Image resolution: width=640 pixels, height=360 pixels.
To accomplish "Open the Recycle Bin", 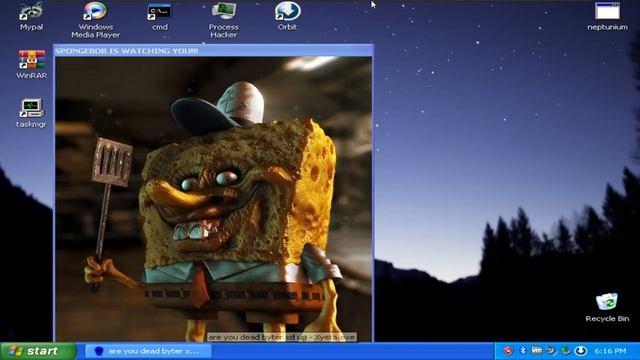I will 607,307.
